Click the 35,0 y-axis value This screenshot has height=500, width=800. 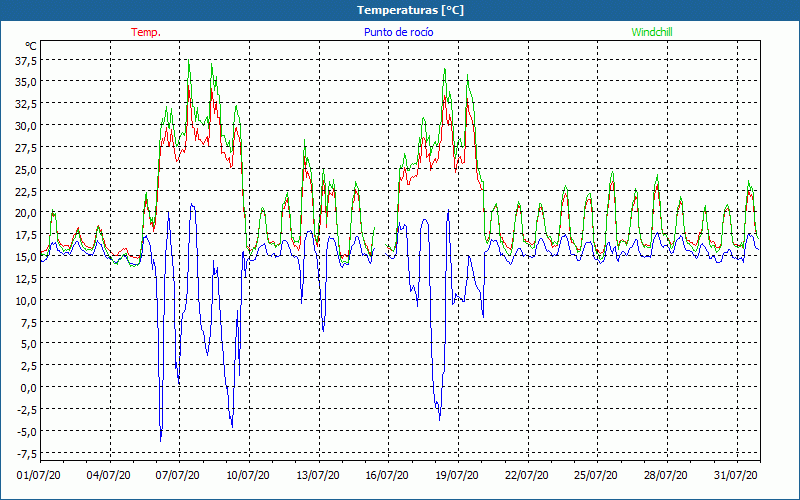coord(26,82)
